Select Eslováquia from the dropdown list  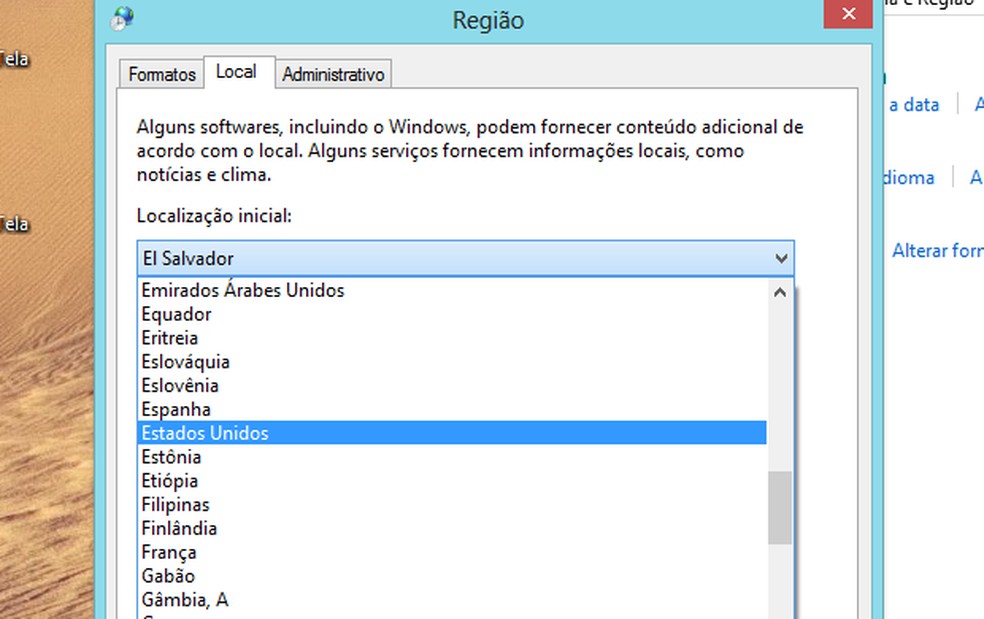452,362
